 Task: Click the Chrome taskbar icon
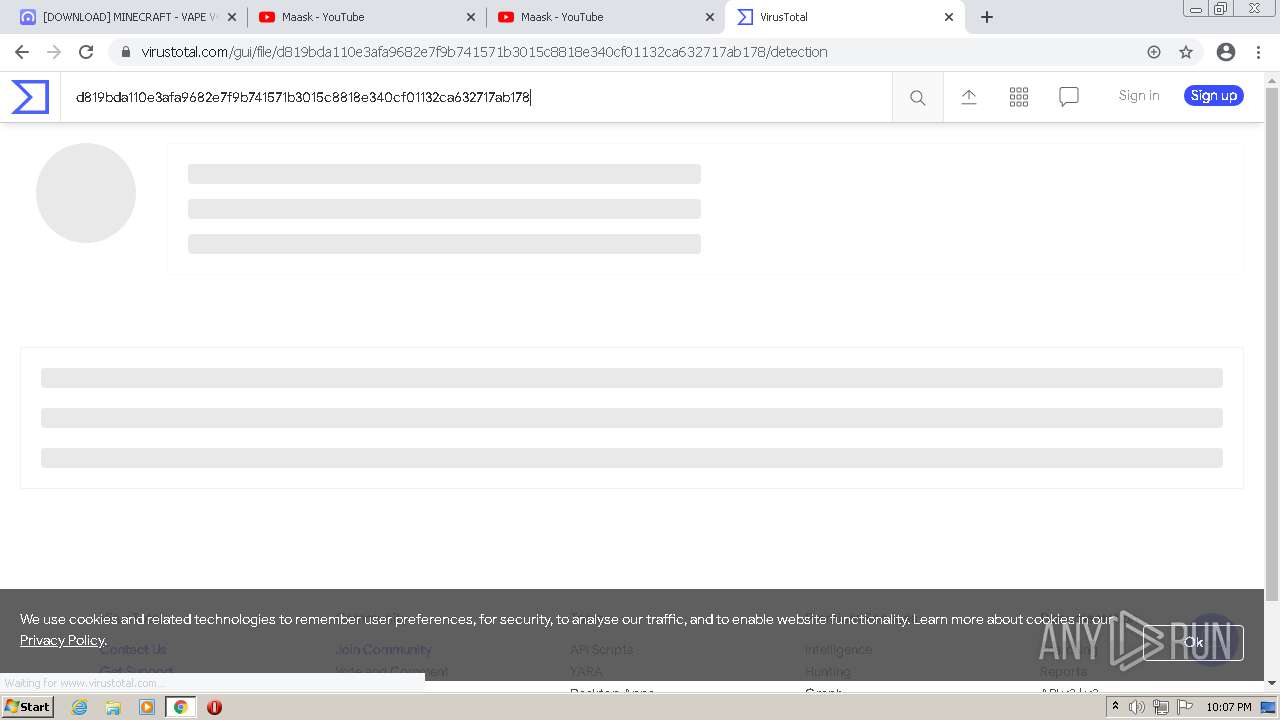[x=180, y=707]
